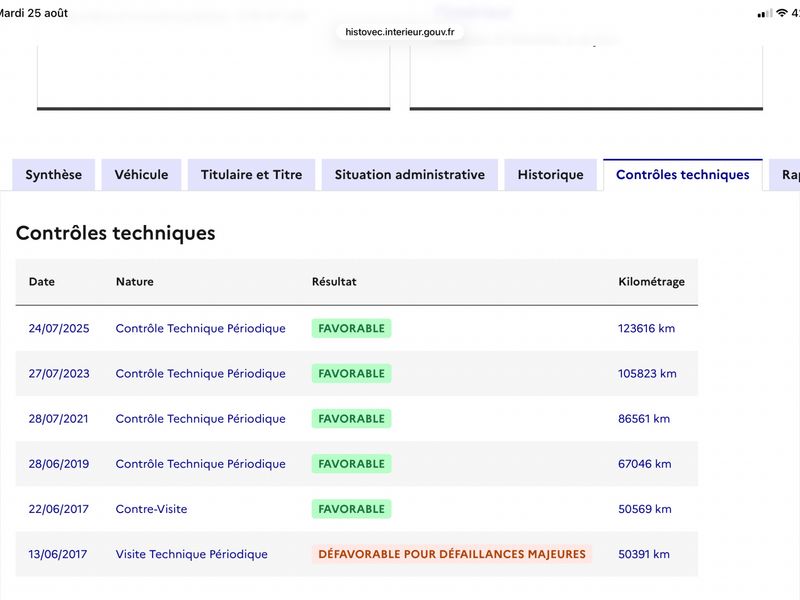Select the 50569 km mileage value
This screenshot has width=800, height=600.
pyautogui.click(x=645, y=509)
